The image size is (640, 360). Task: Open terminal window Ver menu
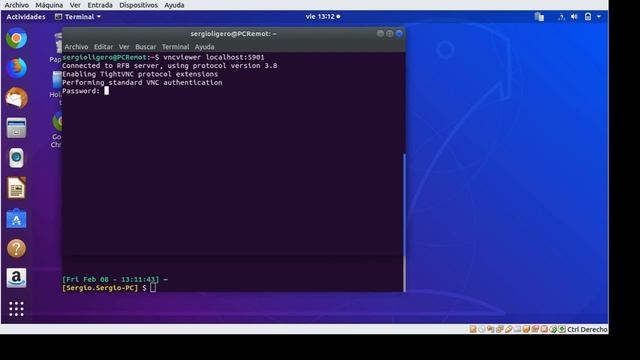tap(124, 47)
